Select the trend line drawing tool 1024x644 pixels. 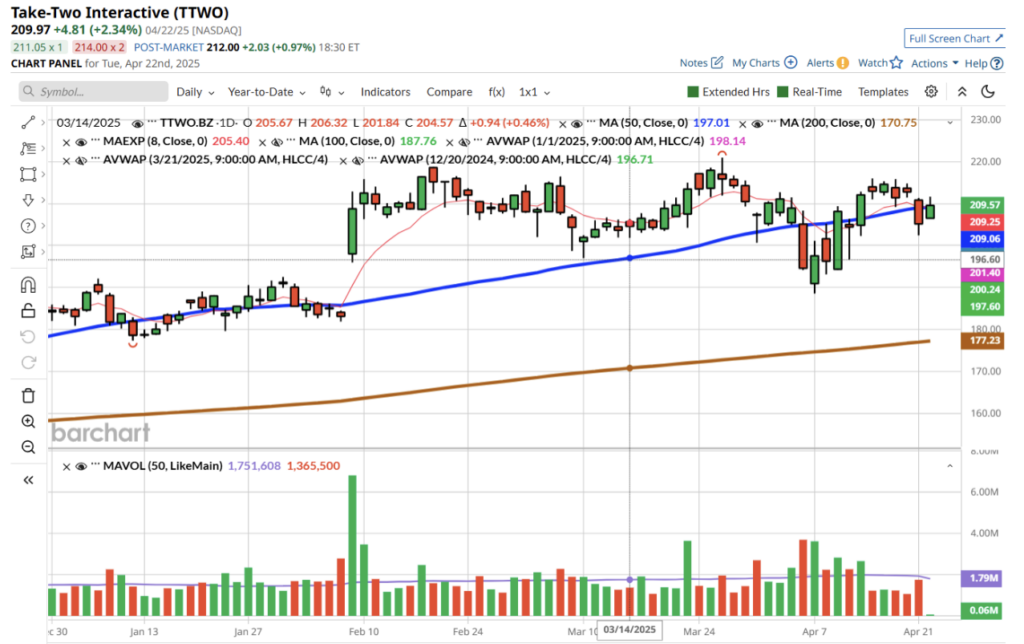pyautogui.click(x=28, y=123)
